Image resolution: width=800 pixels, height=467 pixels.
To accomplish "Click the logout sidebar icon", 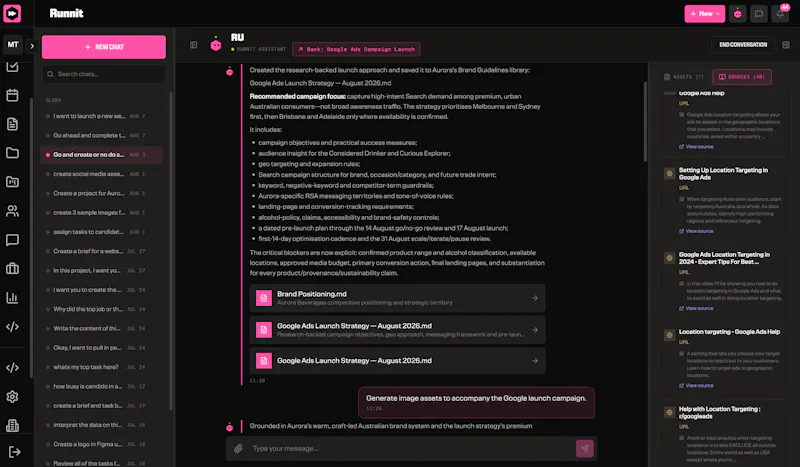I will (14, 452).
